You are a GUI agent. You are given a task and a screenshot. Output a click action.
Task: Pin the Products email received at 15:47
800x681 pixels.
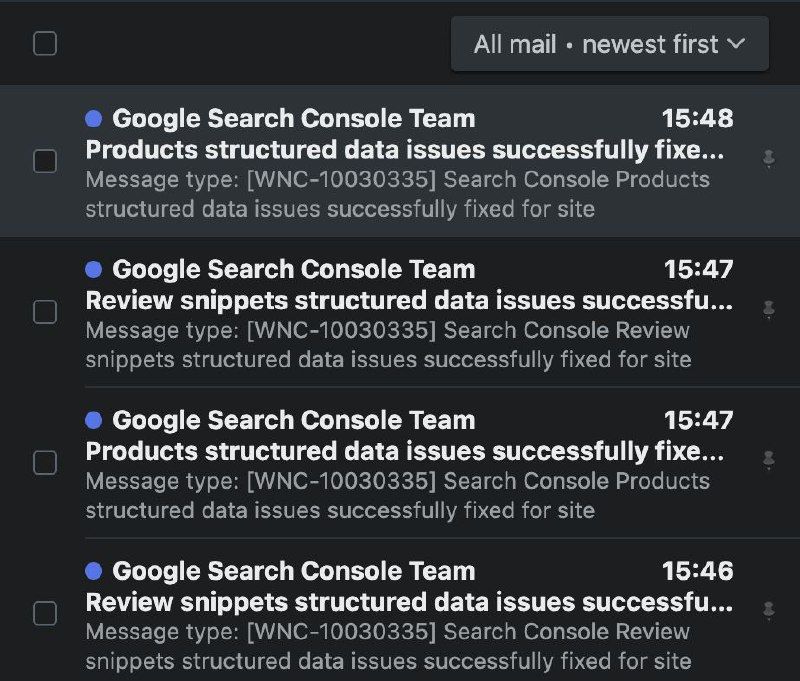[768, 460]
